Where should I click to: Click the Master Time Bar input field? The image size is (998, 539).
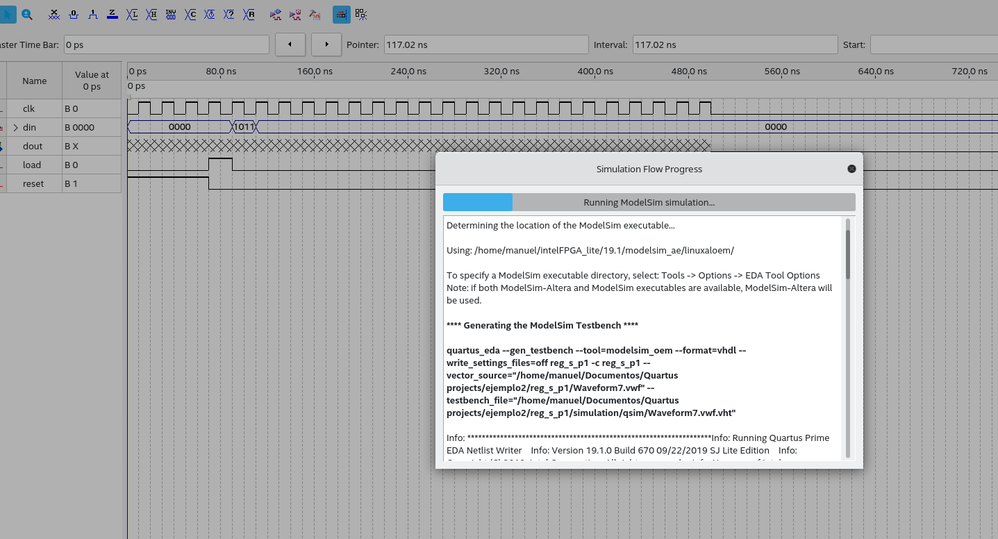point(166,45)
